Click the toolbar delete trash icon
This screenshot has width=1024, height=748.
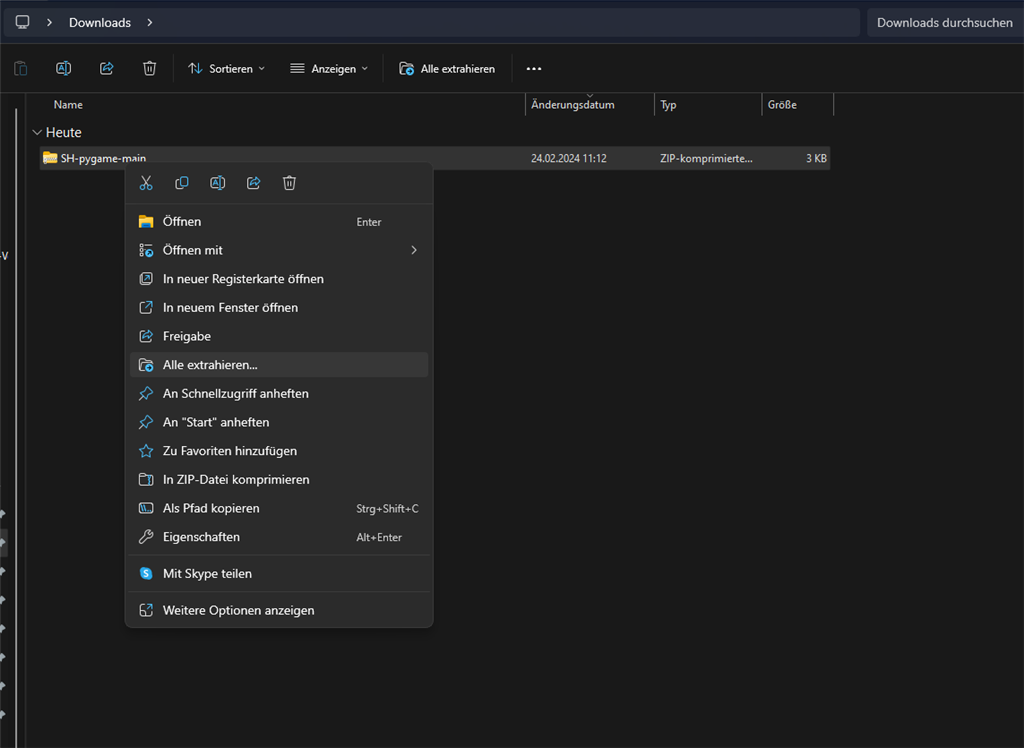[x=149, y=69]
